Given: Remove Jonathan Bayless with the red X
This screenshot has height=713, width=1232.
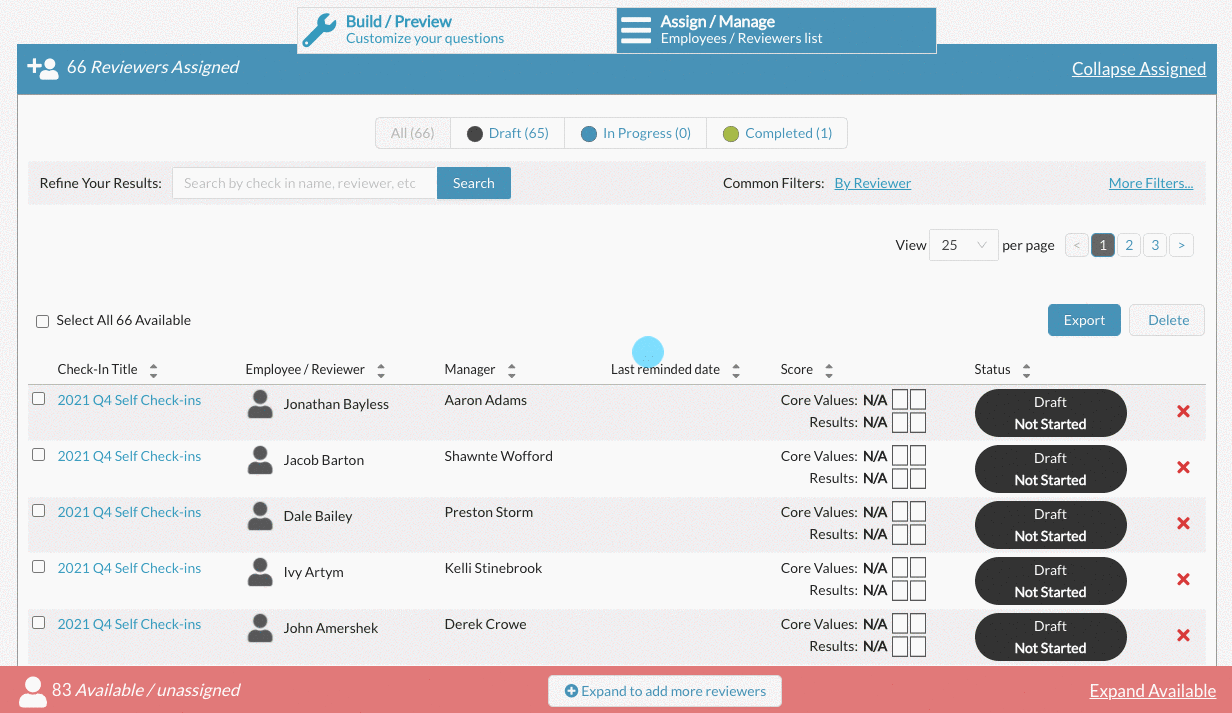Looking at the screenshot, I should [x=1183, y=411].
